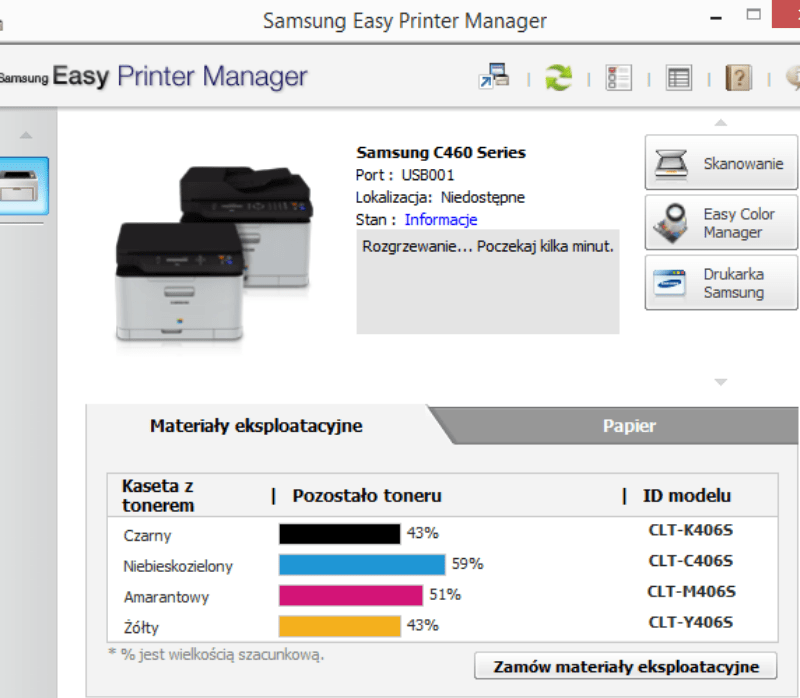Open the help book icon
800x698 pixels.
point(738,77)
